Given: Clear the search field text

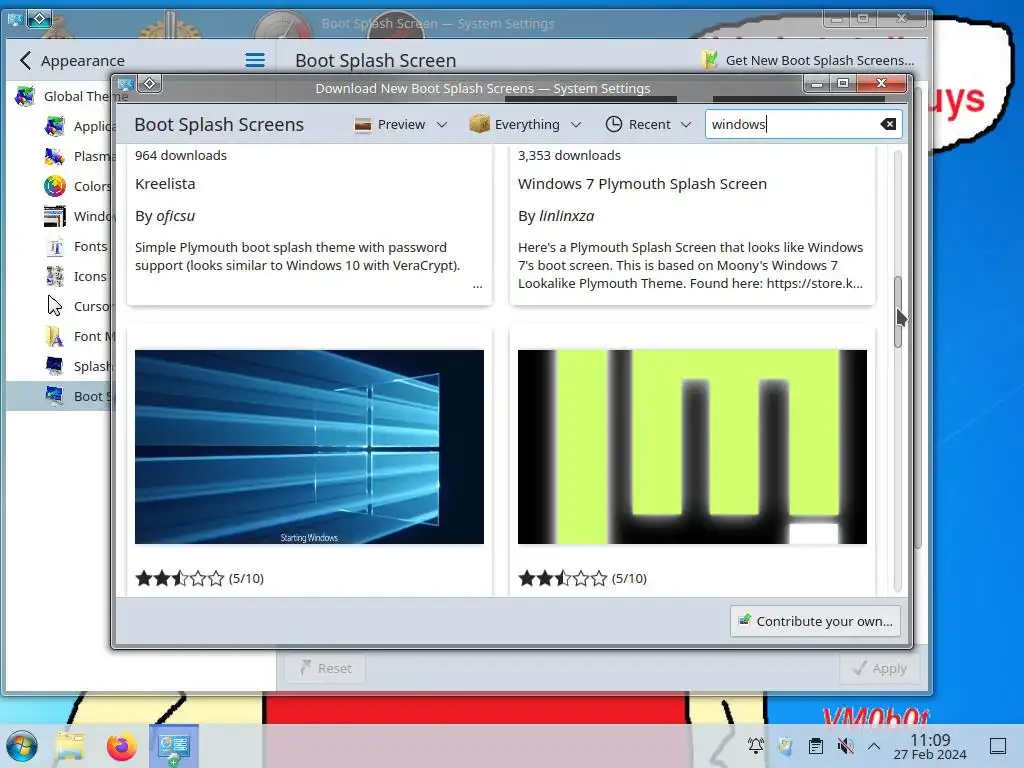Looking at the screenshot, I should tap(888, 124).
